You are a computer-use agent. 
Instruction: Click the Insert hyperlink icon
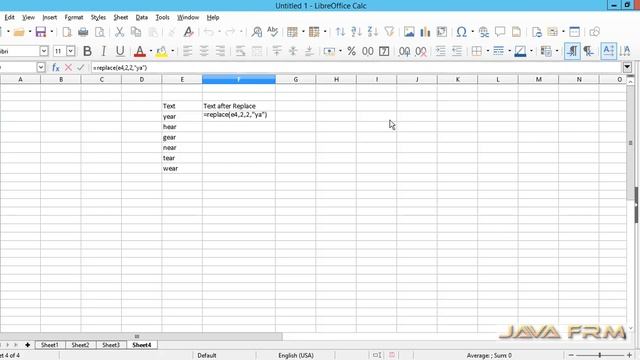tap(484, 32)
